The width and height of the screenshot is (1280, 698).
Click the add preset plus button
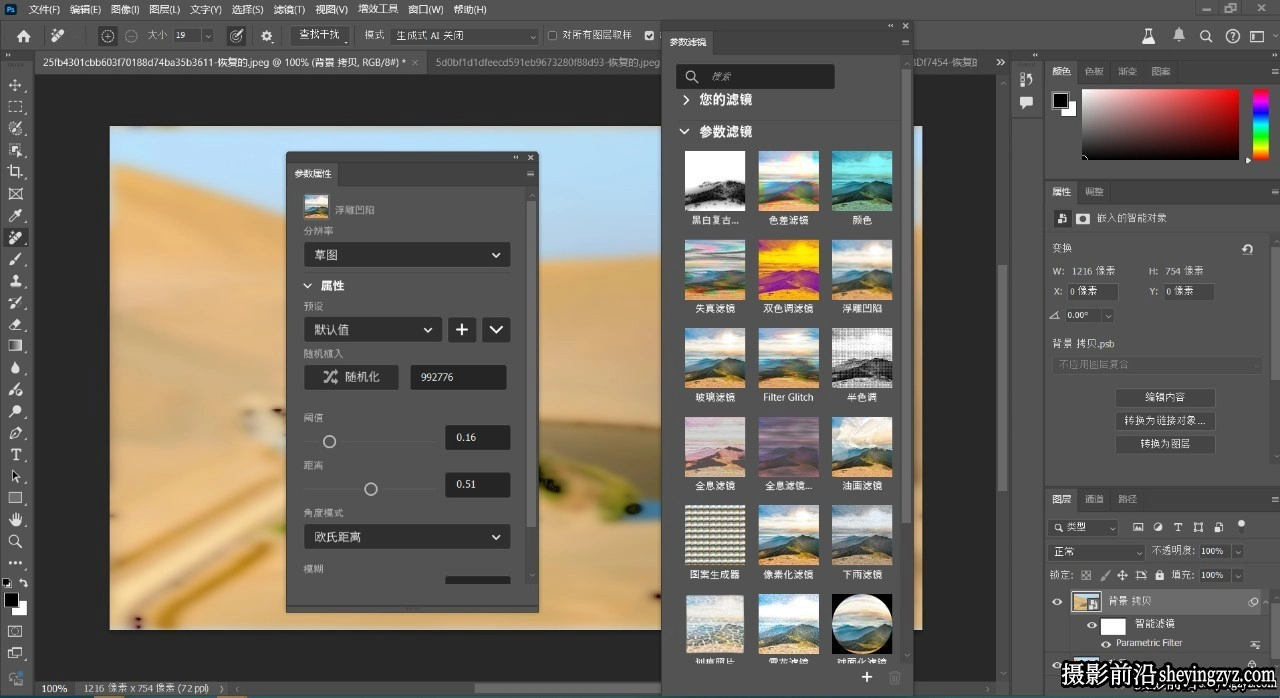pyautogui.click(x=461, y=329)
